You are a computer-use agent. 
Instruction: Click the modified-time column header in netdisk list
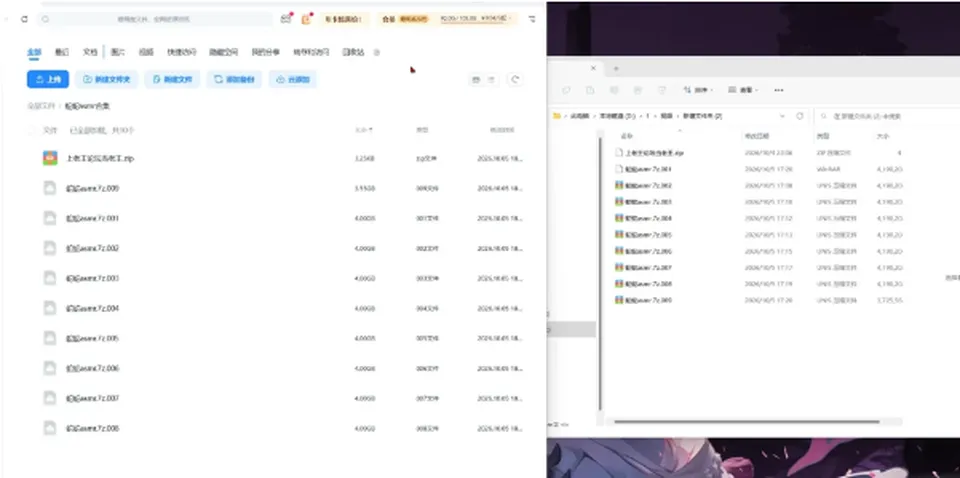pos(502,130)
